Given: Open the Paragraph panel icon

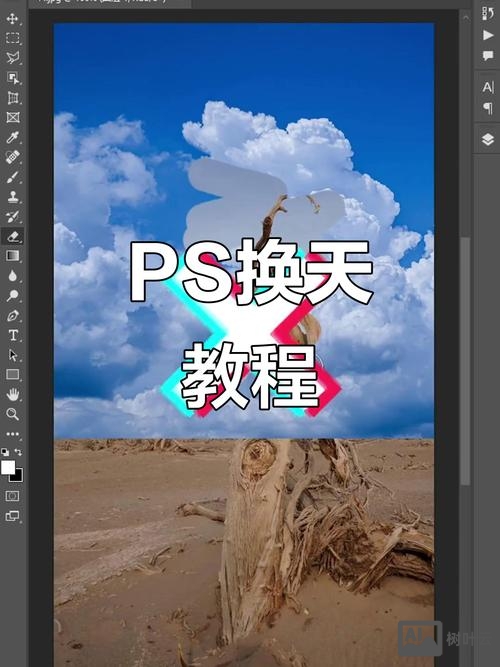Looking at the screenshot, I should point(488,108).
